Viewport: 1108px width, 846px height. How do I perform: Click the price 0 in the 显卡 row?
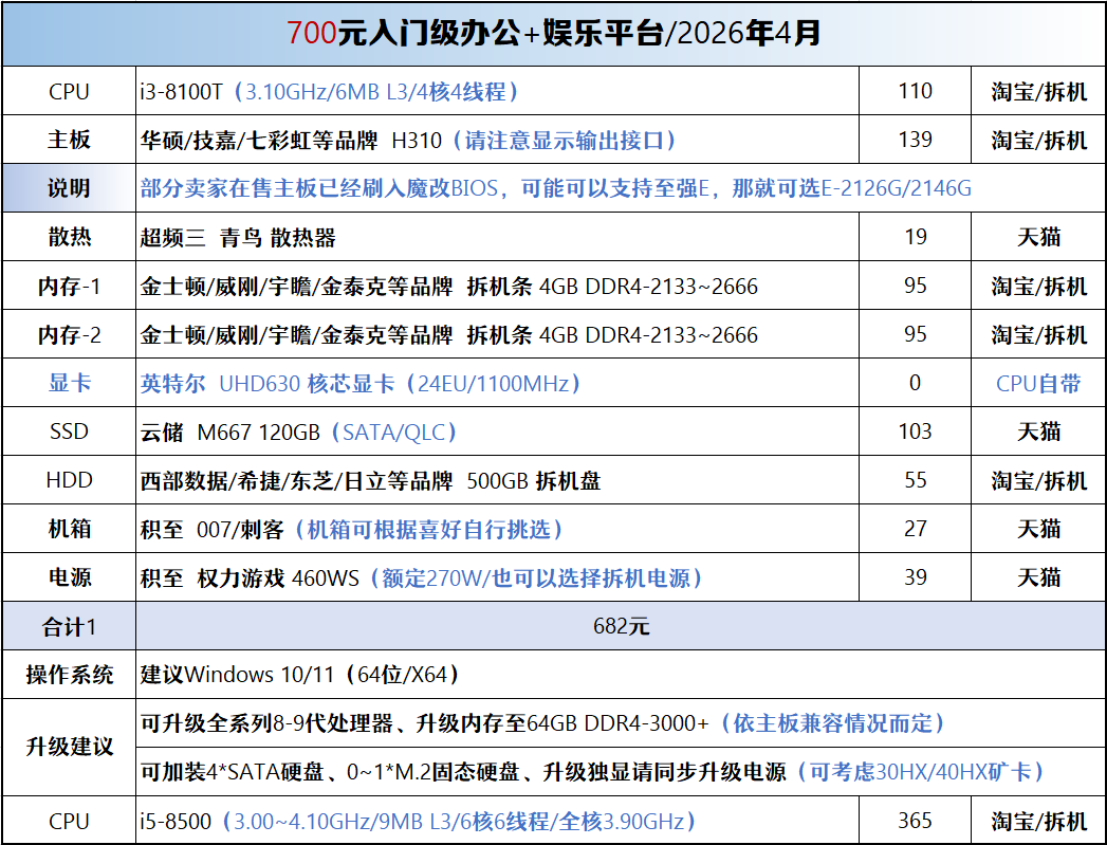(915, 383)
